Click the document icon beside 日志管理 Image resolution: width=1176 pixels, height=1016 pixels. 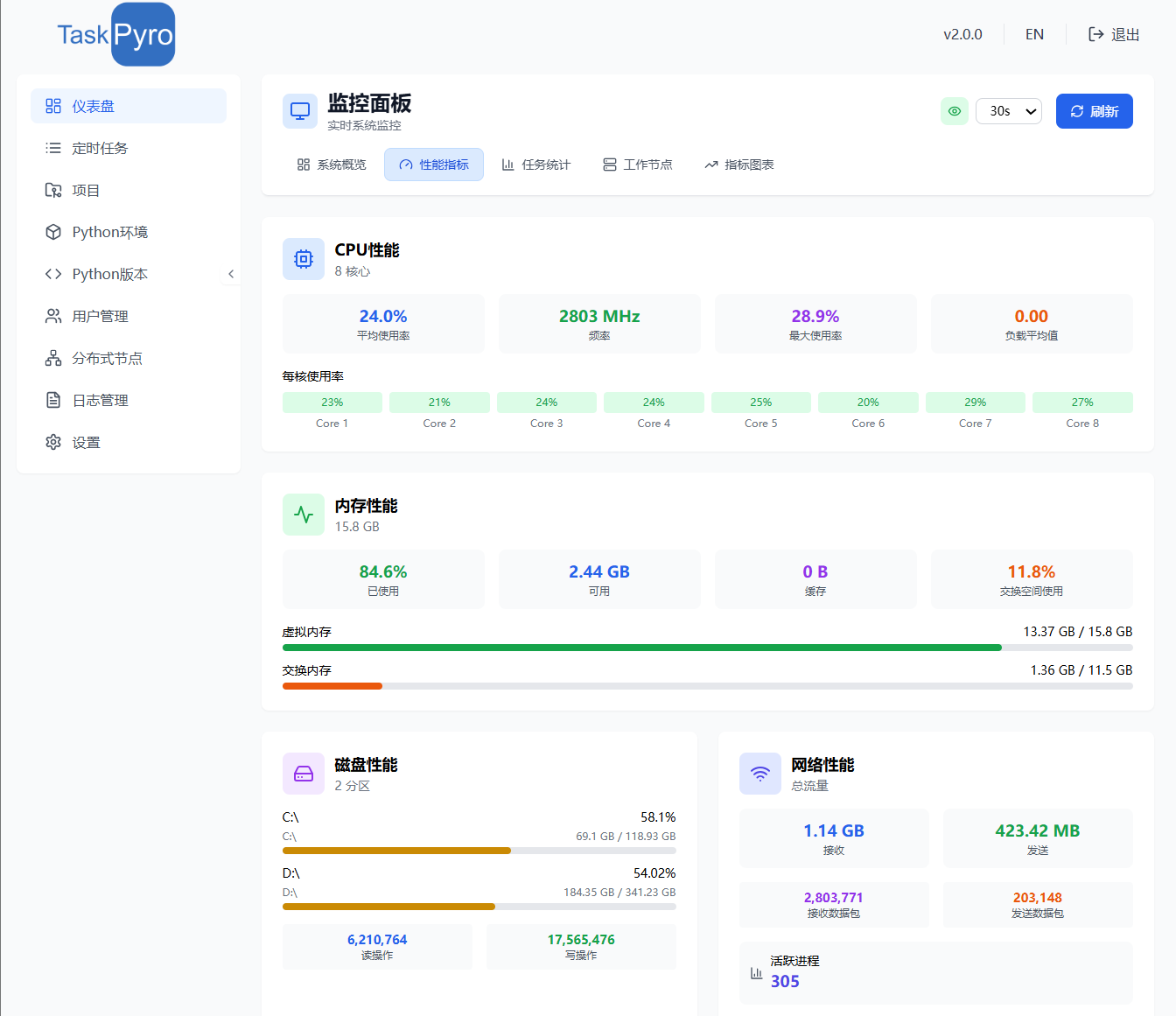tap(53, 400)
